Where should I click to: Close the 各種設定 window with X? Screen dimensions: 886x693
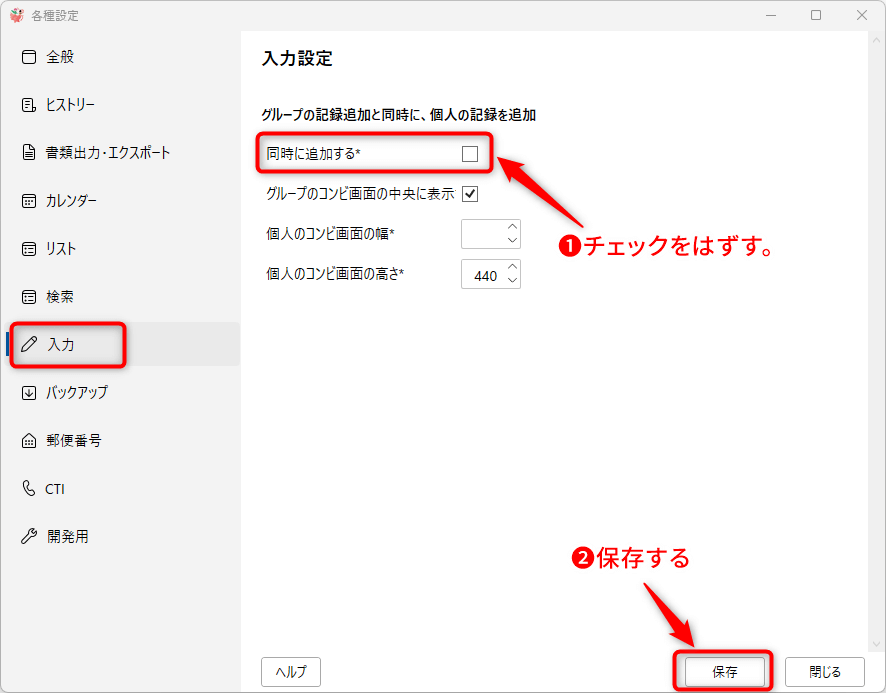coord(862,15)
